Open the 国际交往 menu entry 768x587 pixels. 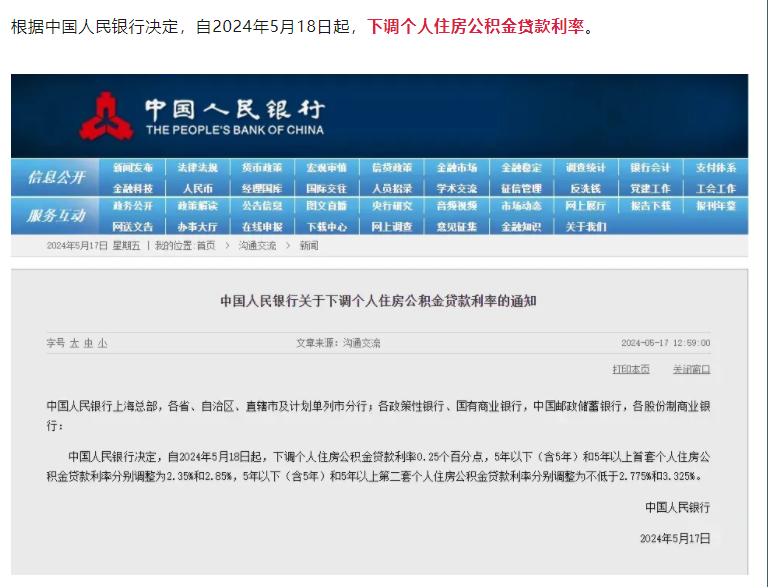coord(327,189)
